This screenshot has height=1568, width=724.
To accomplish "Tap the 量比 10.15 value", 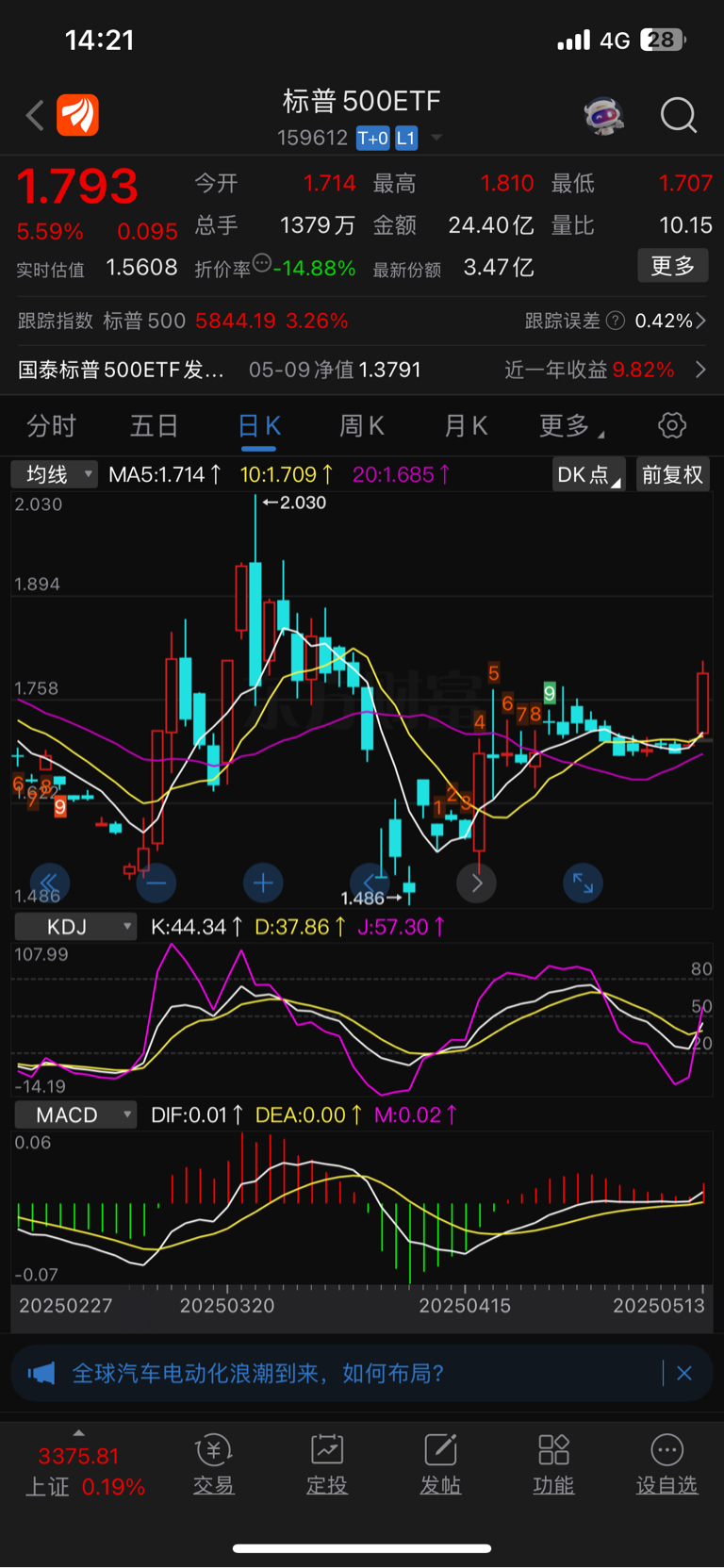I will click(x=685, y=225).
